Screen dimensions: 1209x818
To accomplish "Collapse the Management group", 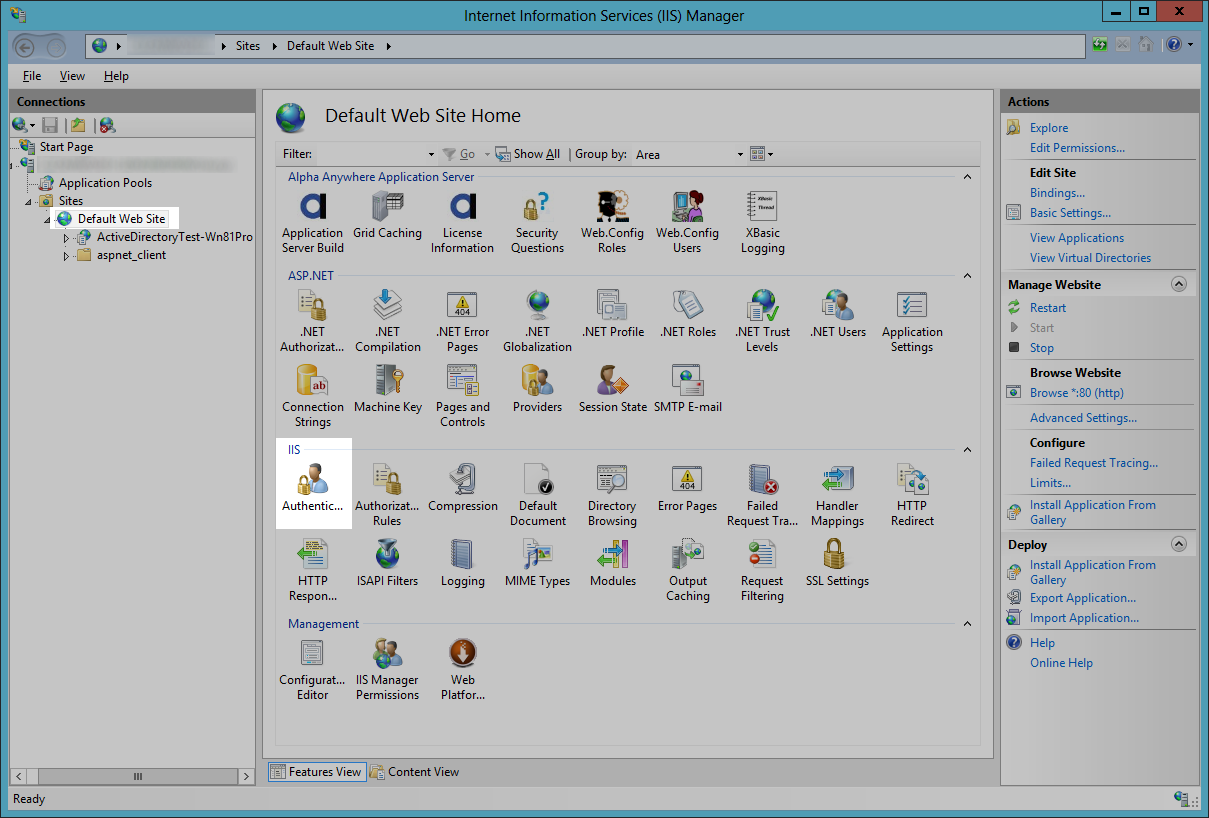I will 967,624.
